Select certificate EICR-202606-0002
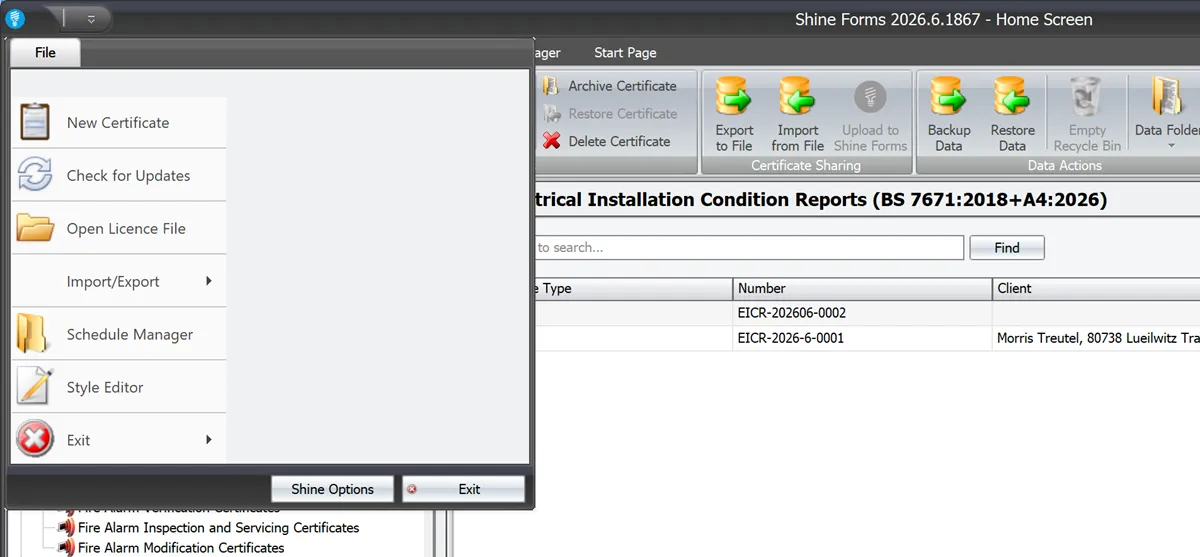Viewport: 1200px width, 557px height. (x=792, y=313)
